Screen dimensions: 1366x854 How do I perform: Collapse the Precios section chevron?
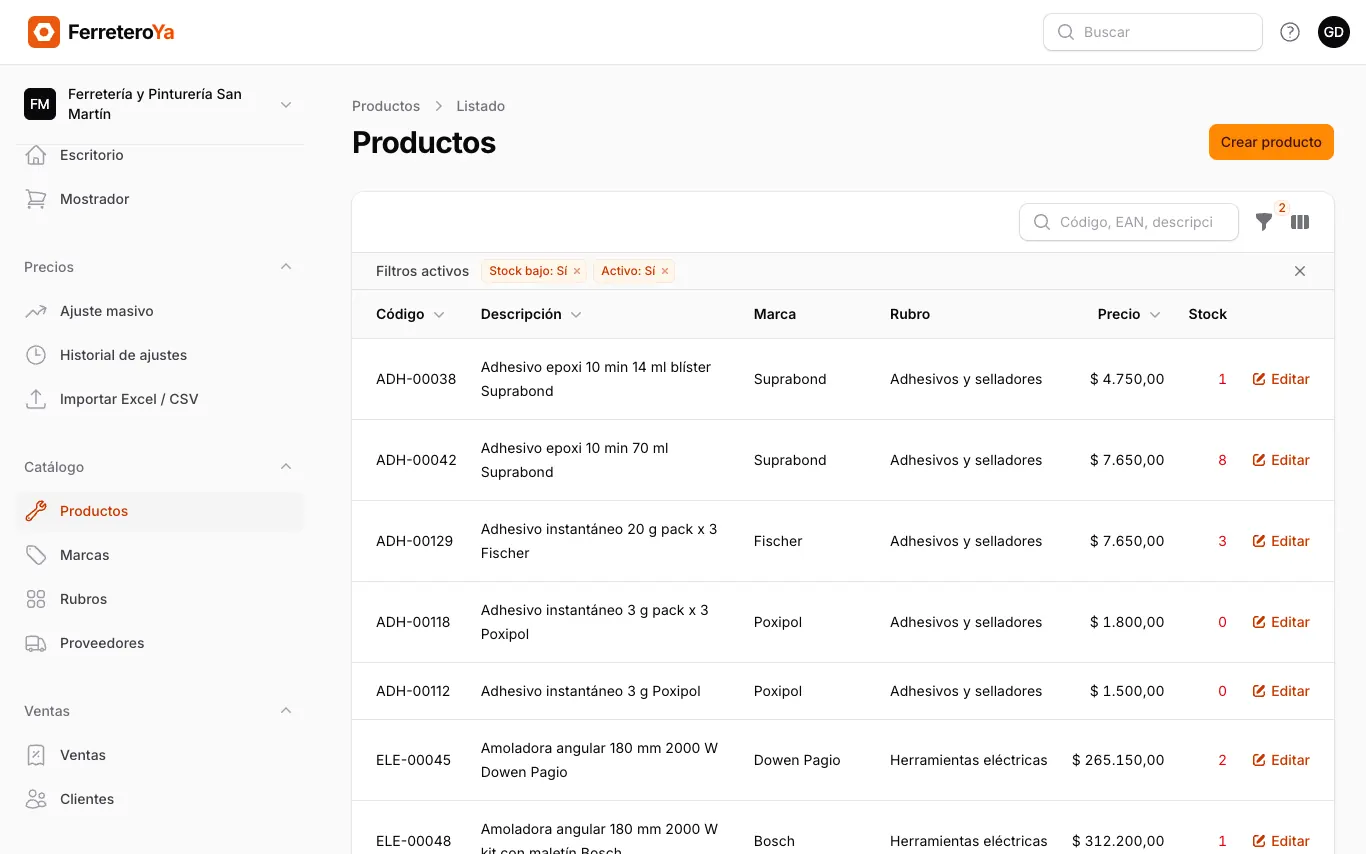click(x=286, y=267)
